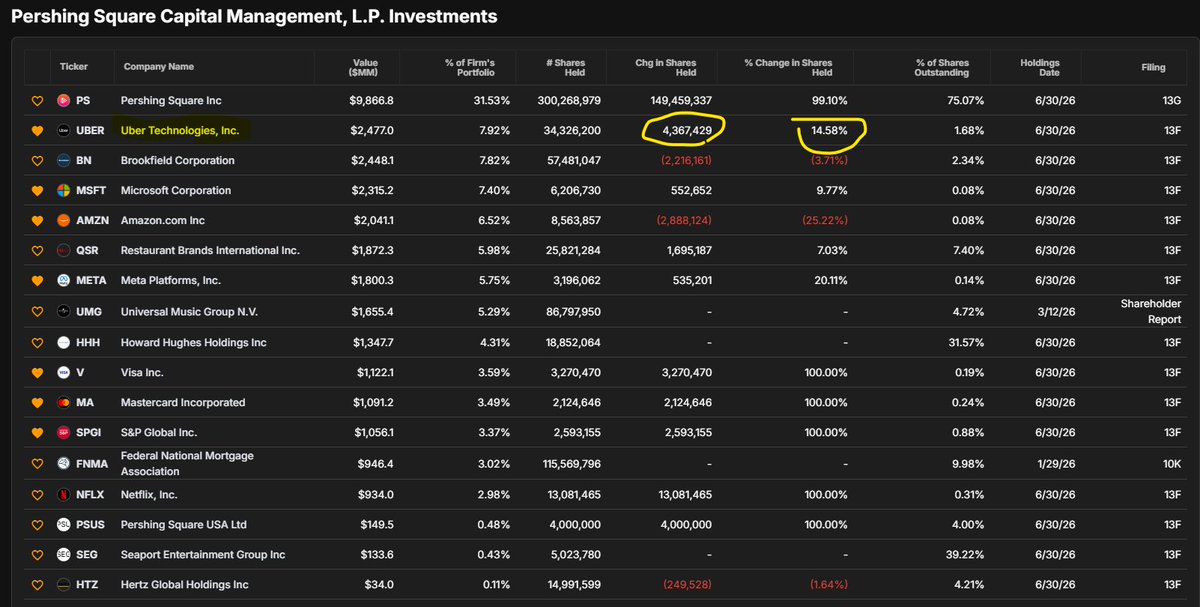
Task: Click the Fannie Mae logo beside FNMA
Action: click(65, 464)
